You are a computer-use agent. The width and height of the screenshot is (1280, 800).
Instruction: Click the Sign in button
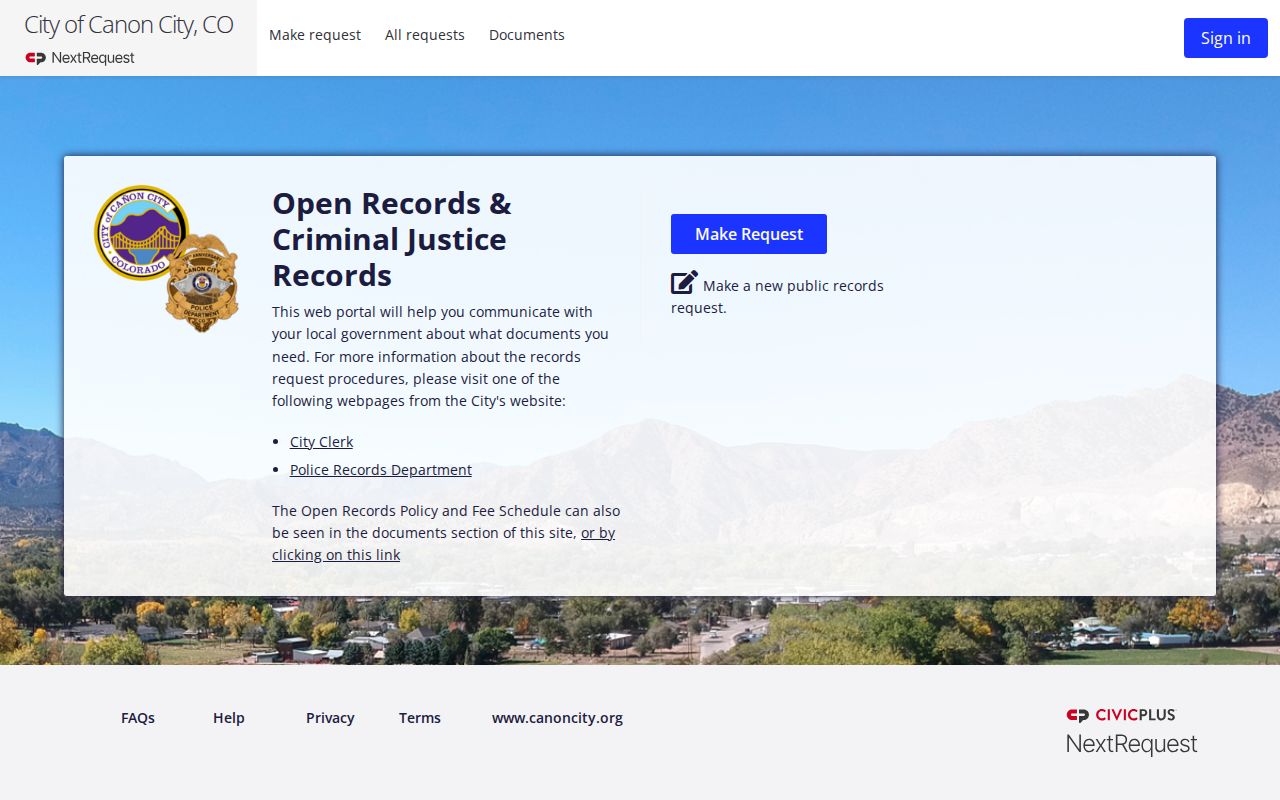pos(1226,38)
